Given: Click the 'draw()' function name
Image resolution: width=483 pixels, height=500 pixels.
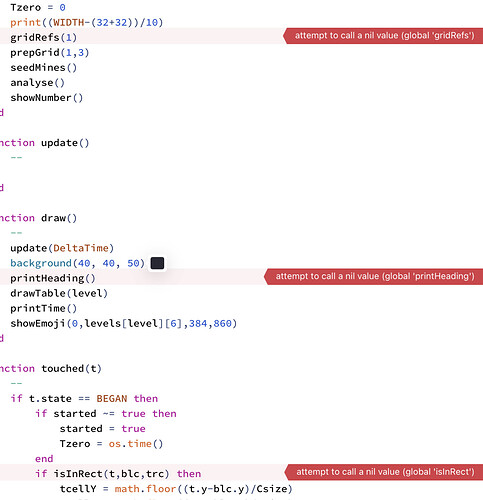Looking at the screenshot, I should tap(59, 218).
